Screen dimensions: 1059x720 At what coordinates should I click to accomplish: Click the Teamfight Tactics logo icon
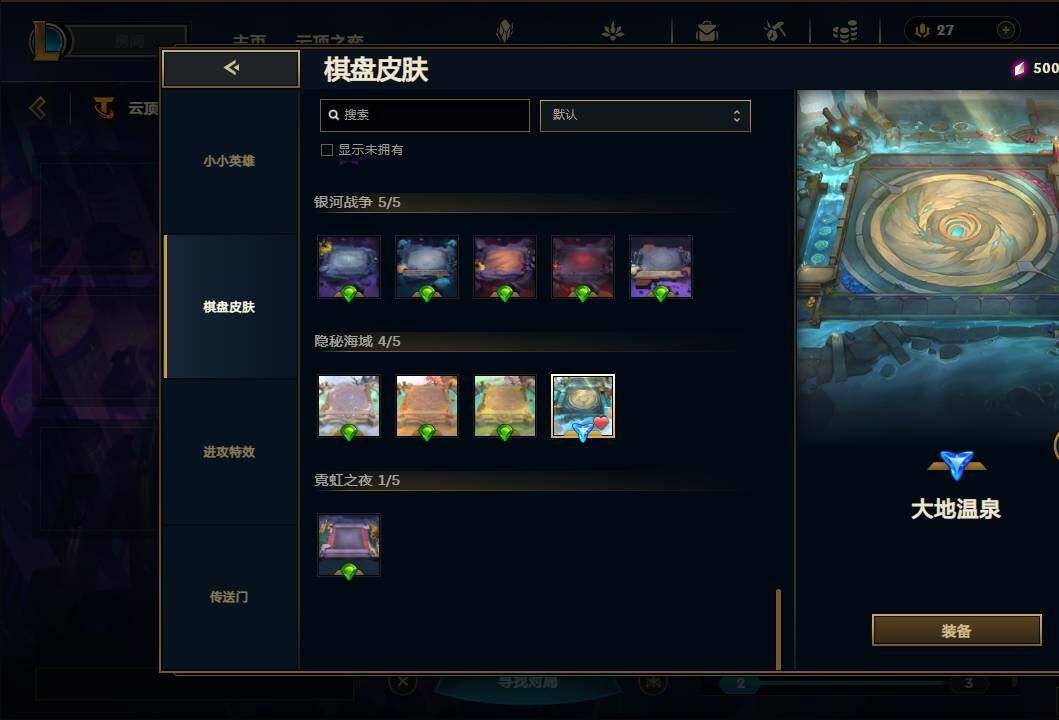coord(103,107)
